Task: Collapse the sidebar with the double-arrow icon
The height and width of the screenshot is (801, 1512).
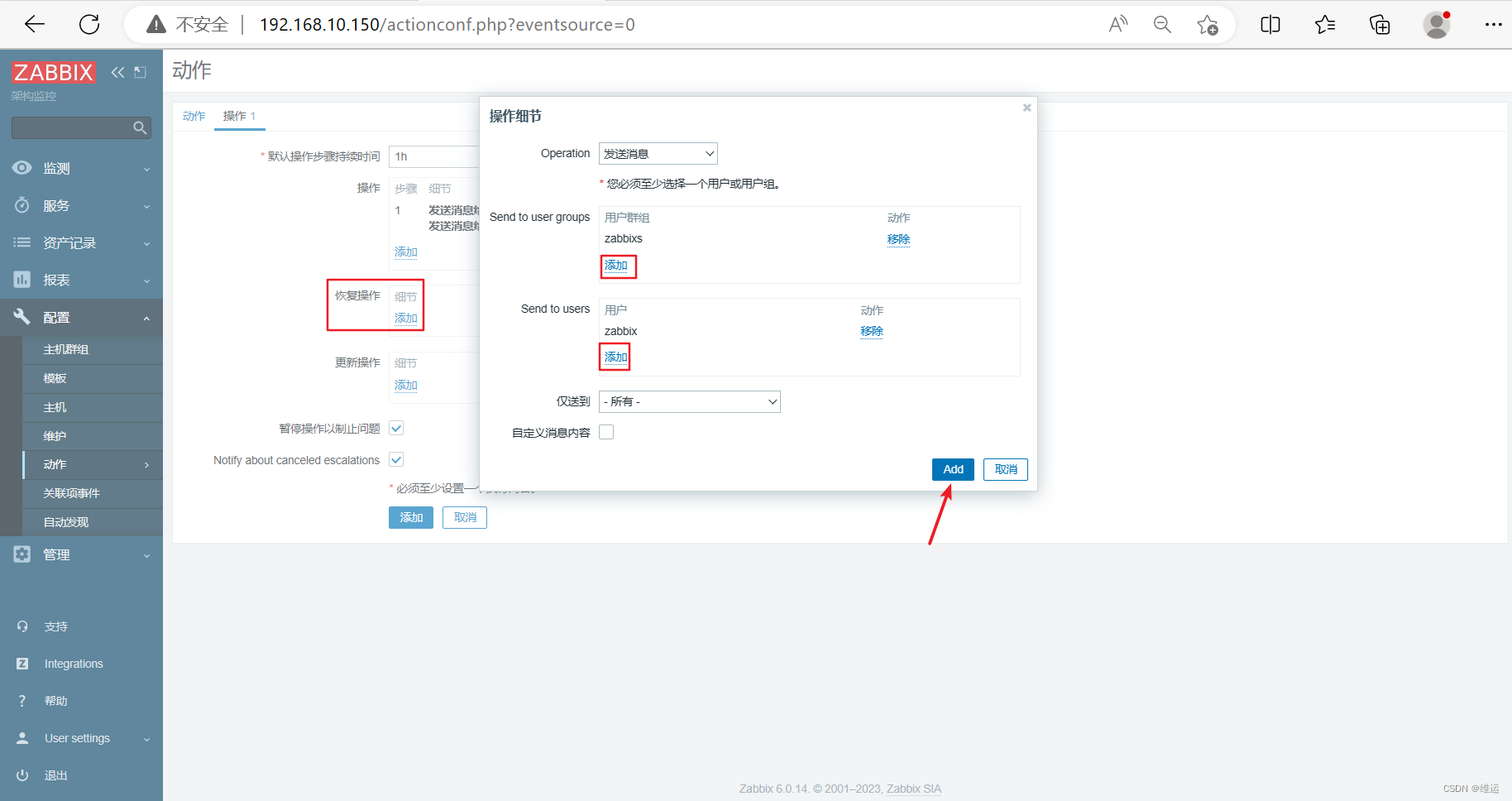Action: click(117, 72)
